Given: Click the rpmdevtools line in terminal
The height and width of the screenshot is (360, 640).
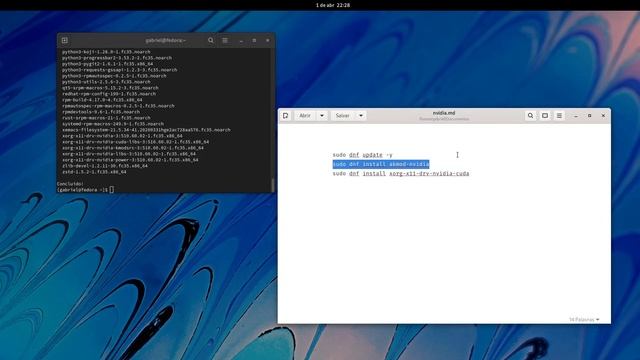Looking at the screenshot, I should [101, 112].
